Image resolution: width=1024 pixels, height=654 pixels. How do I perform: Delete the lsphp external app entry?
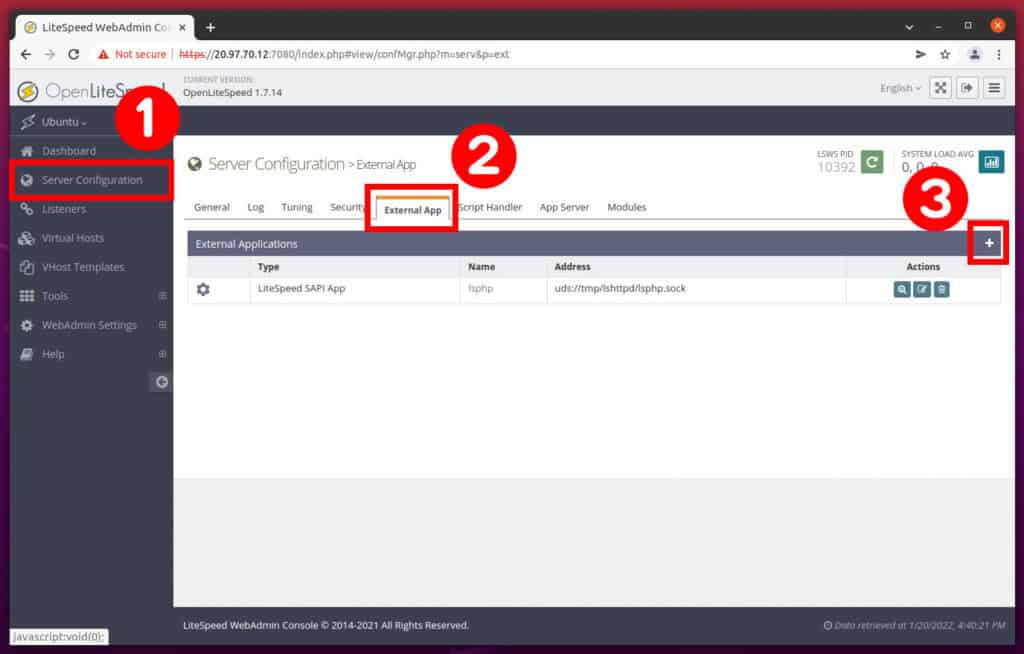[941, 289]
